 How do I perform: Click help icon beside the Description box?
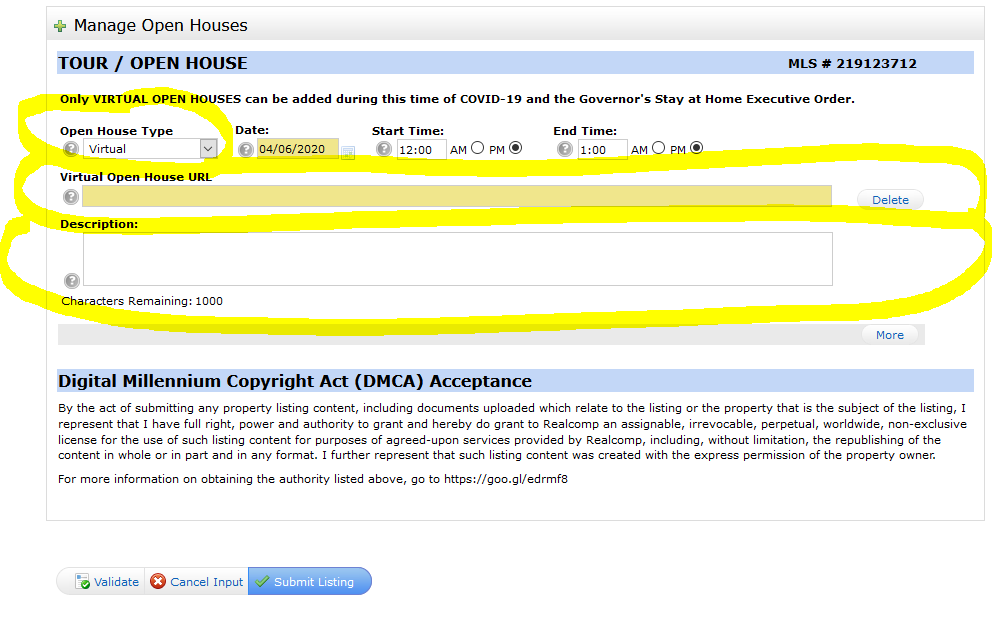(71, 281)
